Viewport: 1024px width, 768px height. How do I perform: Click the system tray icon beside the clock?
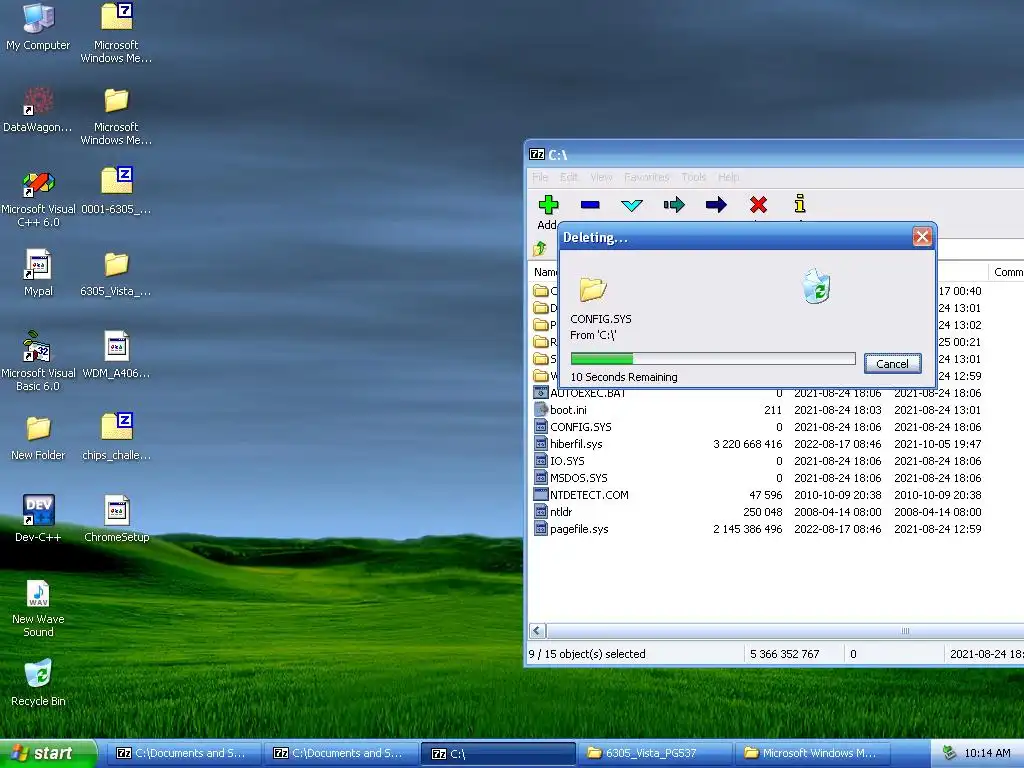click(950, 753)
